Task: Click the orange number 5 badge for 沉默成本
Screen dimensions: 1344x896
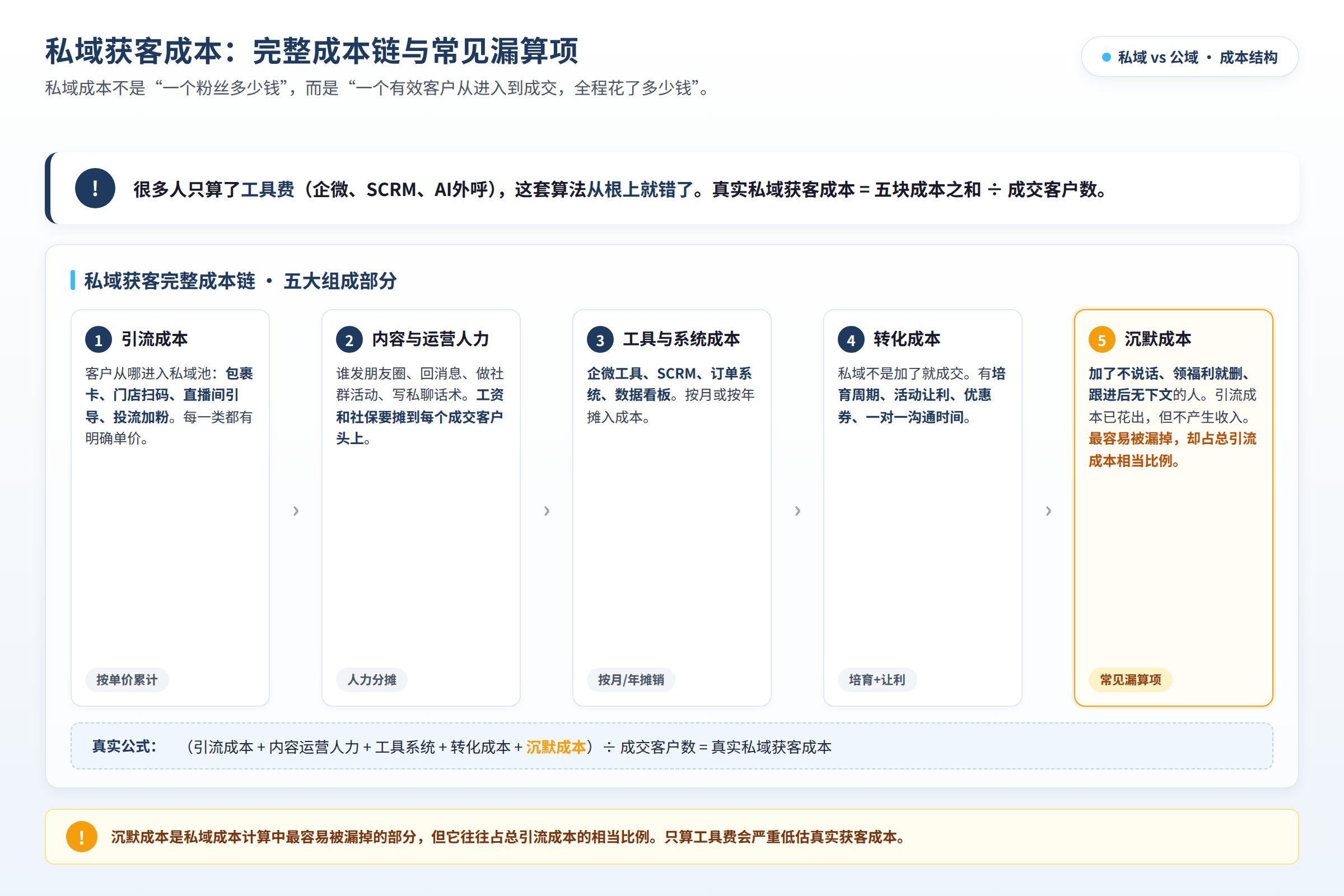Action: coord(1102,340)
